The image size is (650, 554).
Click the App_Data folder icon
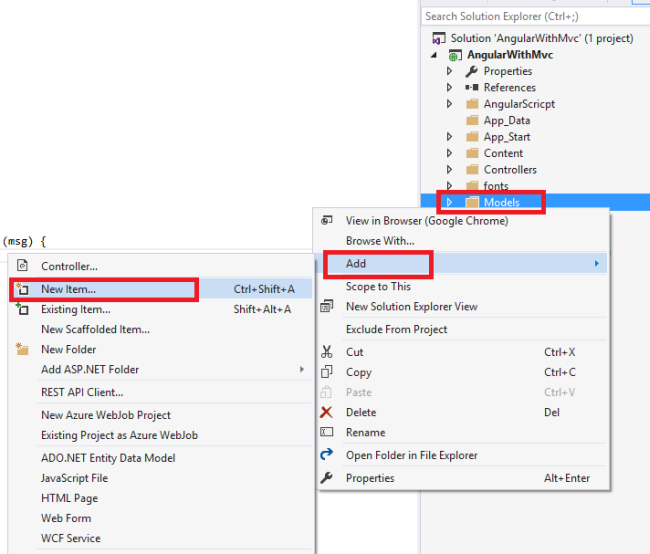(x=472, y=120)
